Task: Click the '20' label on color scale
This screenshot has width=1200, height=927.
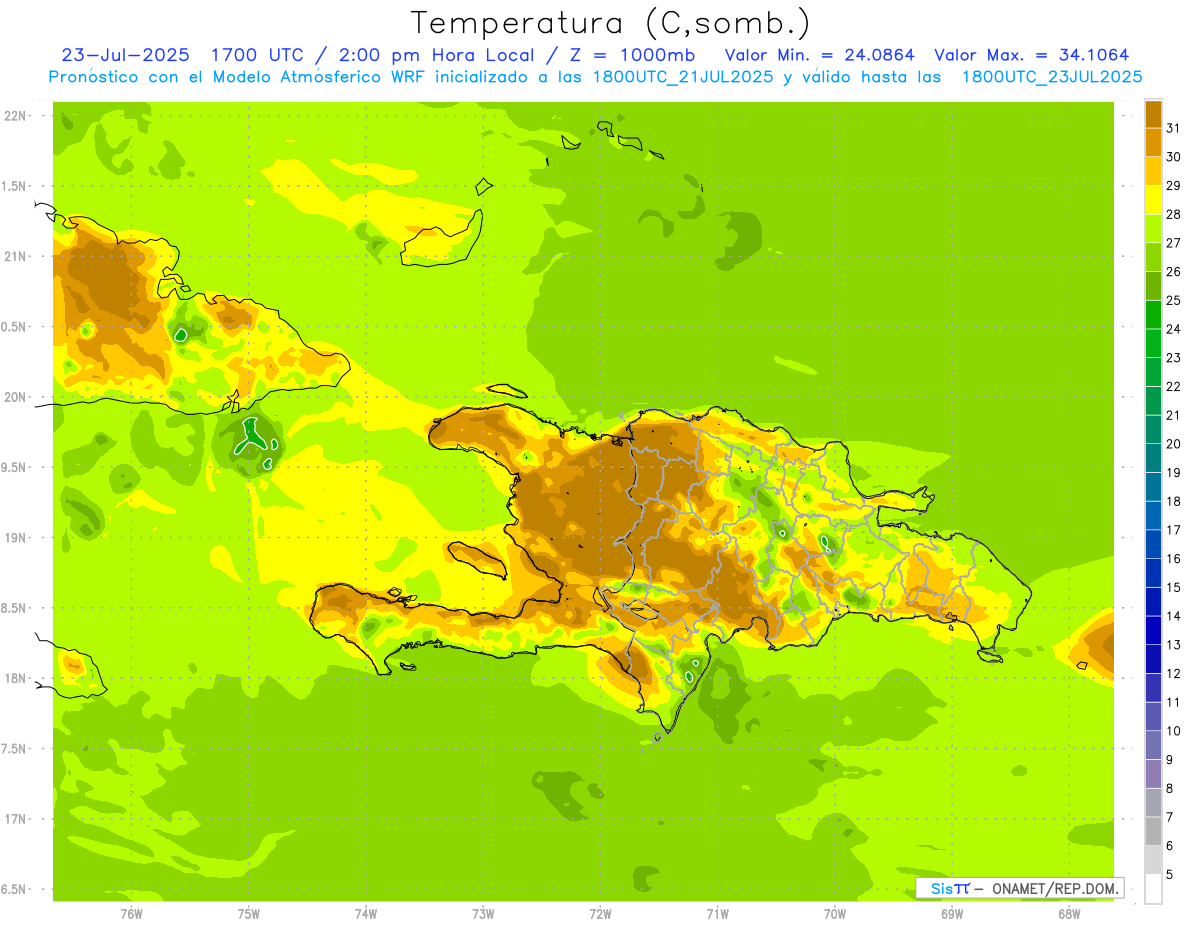Action: point(1173,444)
